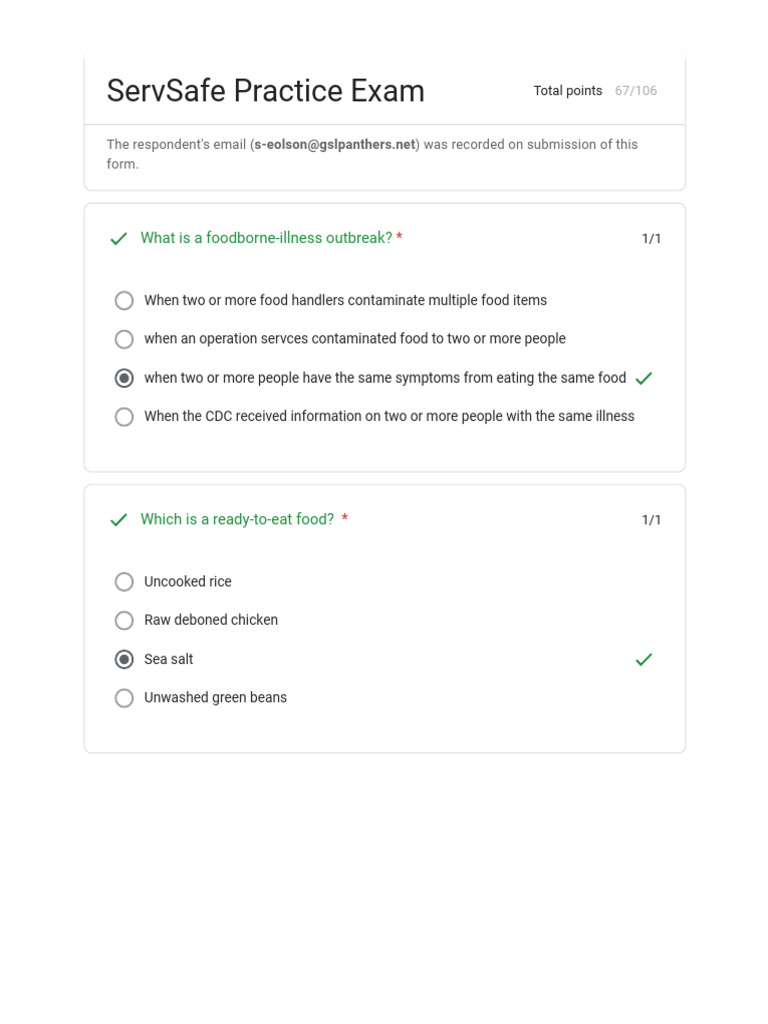Screen dimensions: 768x1024
Task: Pick the 'Unwashed green beans' radio button
Action: 124,698
